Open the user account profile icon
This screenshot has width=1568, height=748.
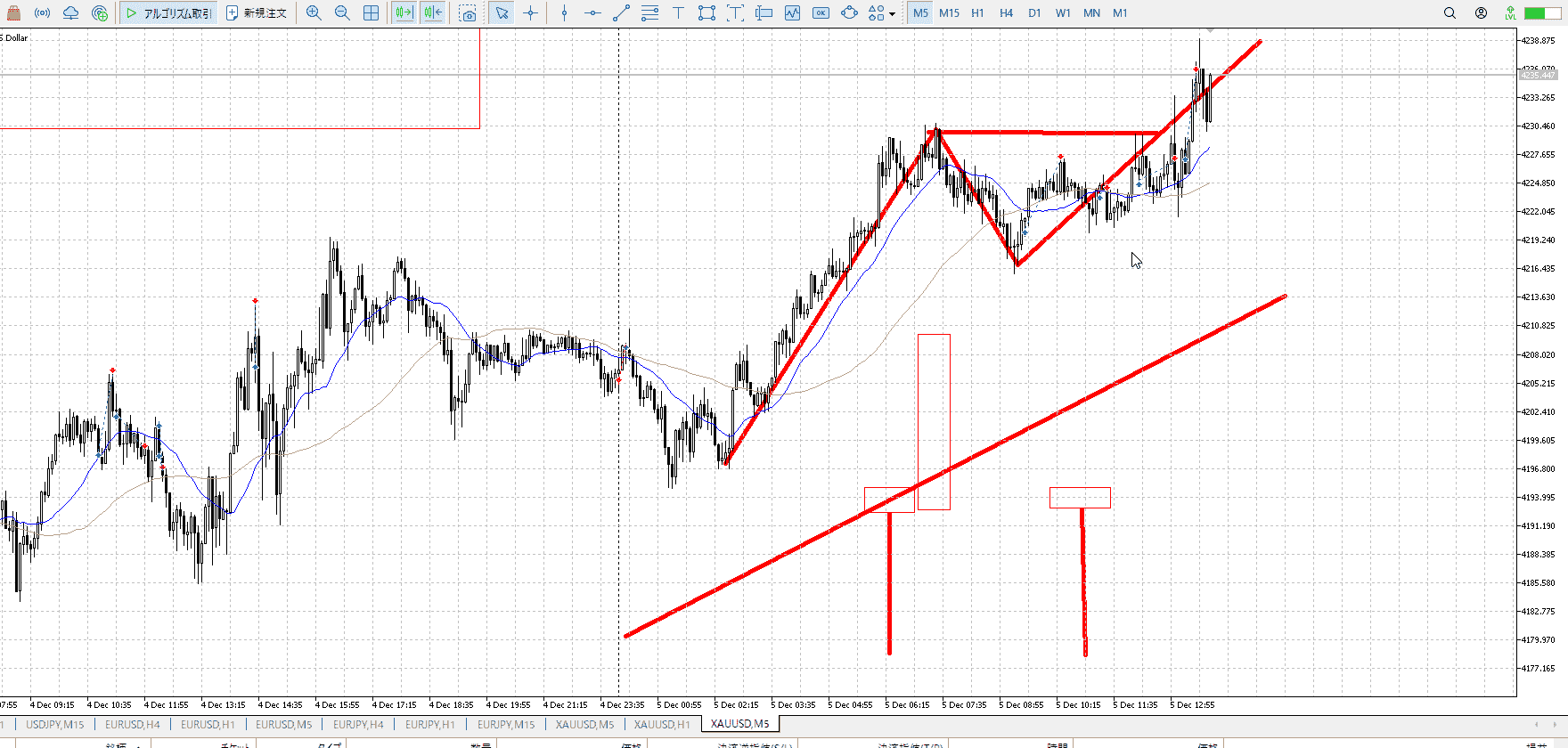(x=1481, y=13)
